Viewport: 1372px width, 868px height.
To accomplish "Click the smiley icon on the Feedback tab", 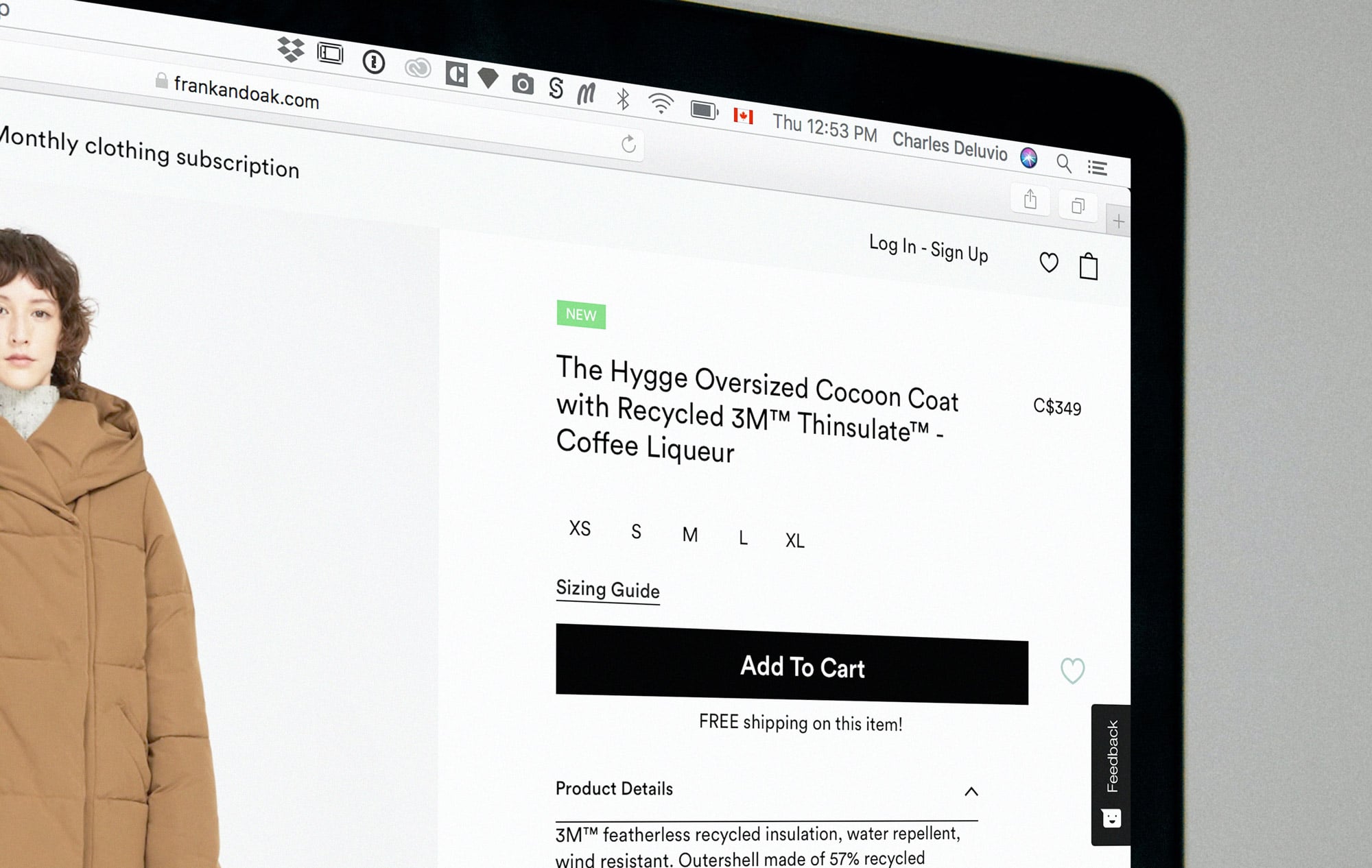I will click(1111, 818).
